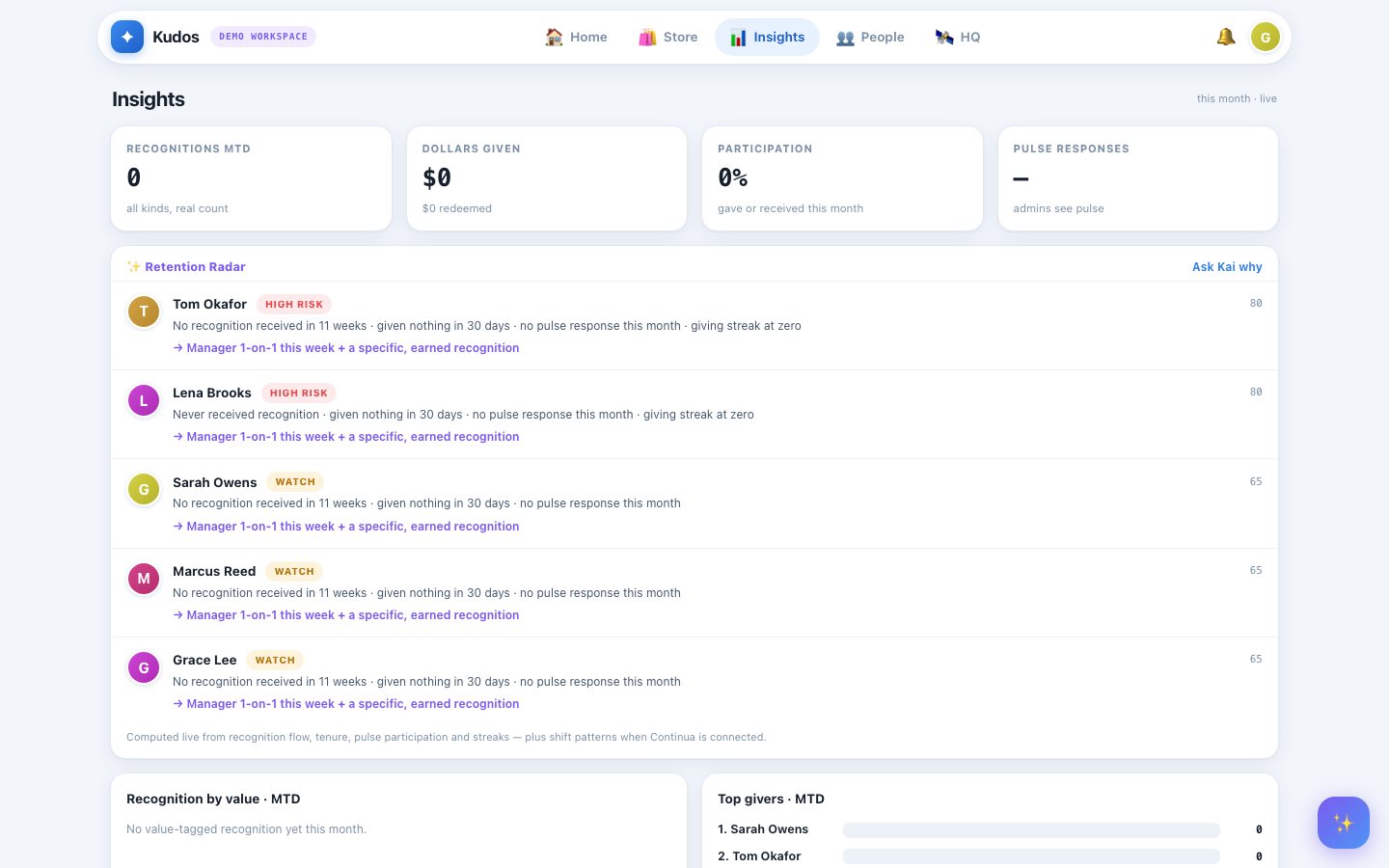Click the Retention Radar heading
The width and height of the screenshot is (1389, 868).
coord(195,266)
